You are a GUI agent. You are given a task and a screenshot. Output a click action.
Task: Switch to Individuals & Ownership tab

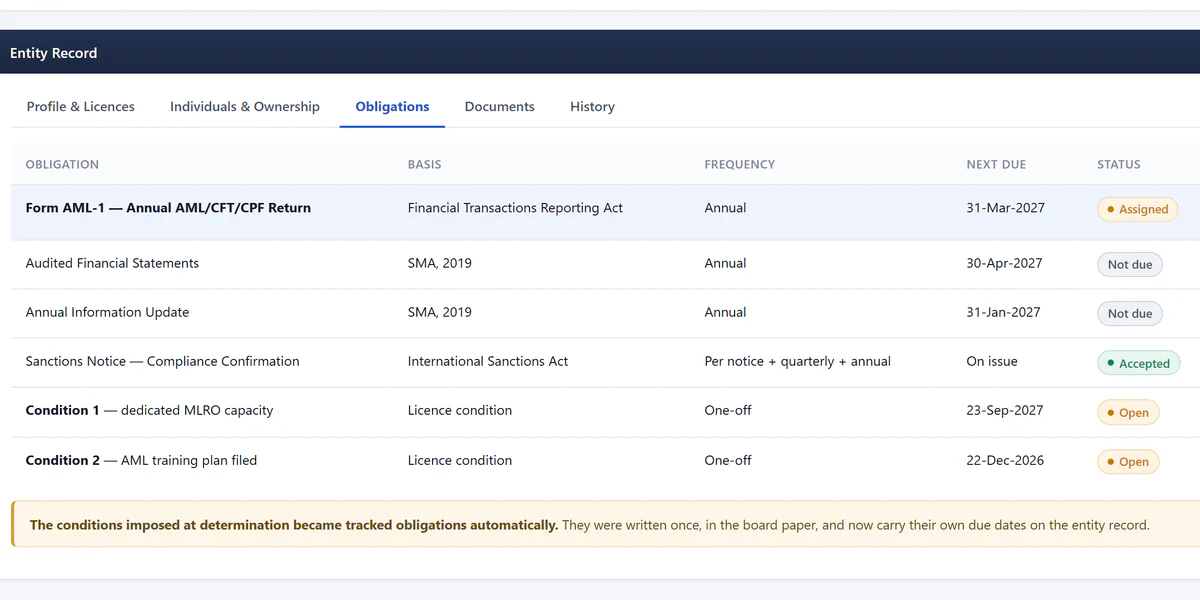pos(245,106)
